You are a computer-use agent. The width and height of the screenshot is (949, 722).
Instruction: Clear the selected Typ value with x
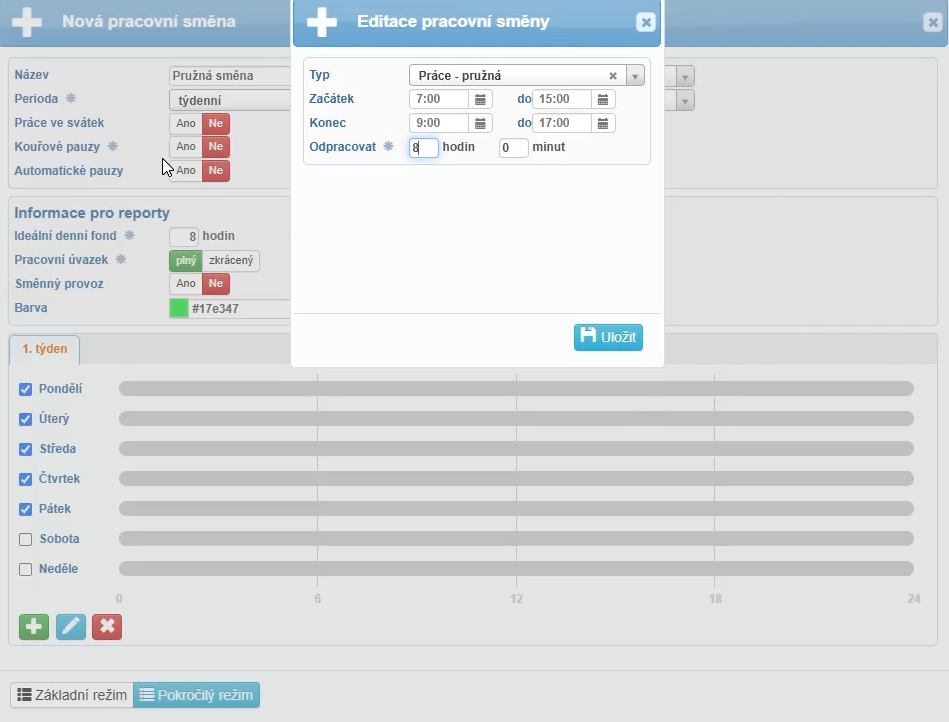pos(613,76)
